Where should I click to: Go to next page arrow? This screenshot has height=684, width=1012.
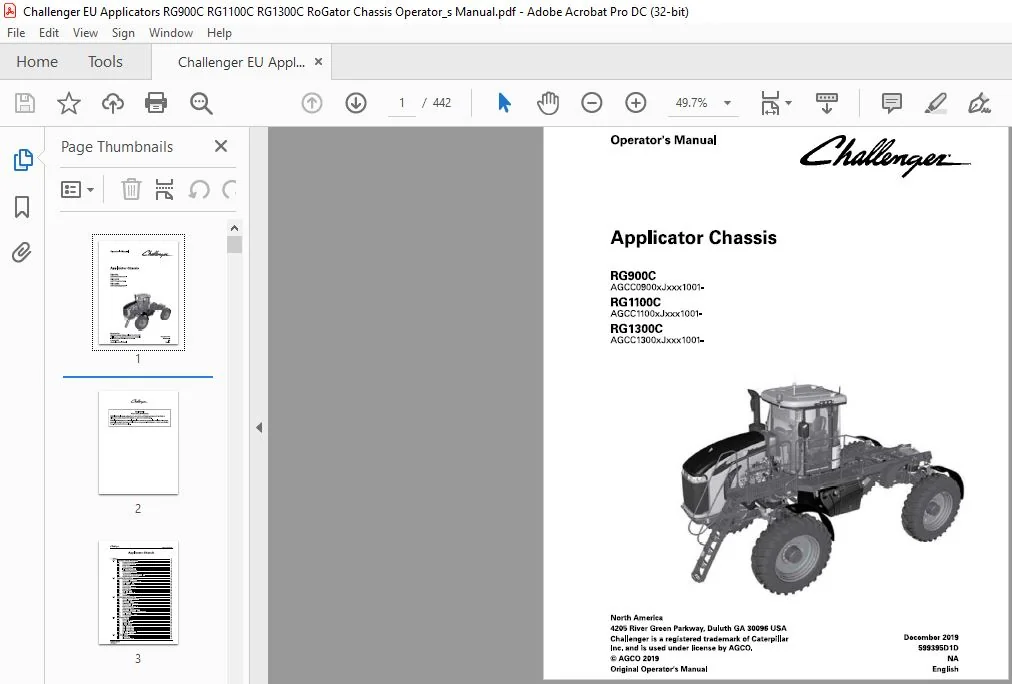(x=356, y=103)
